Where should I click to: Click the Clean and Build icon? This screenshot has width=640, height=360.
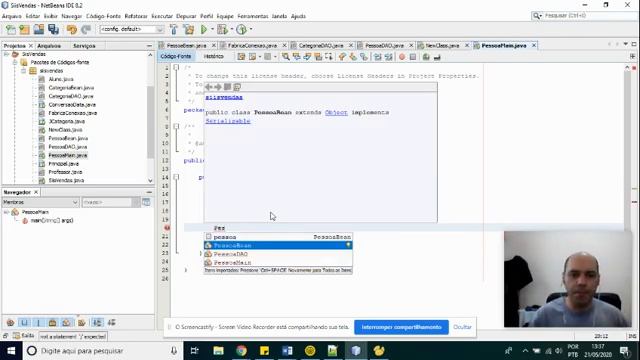tap(189, 29)
